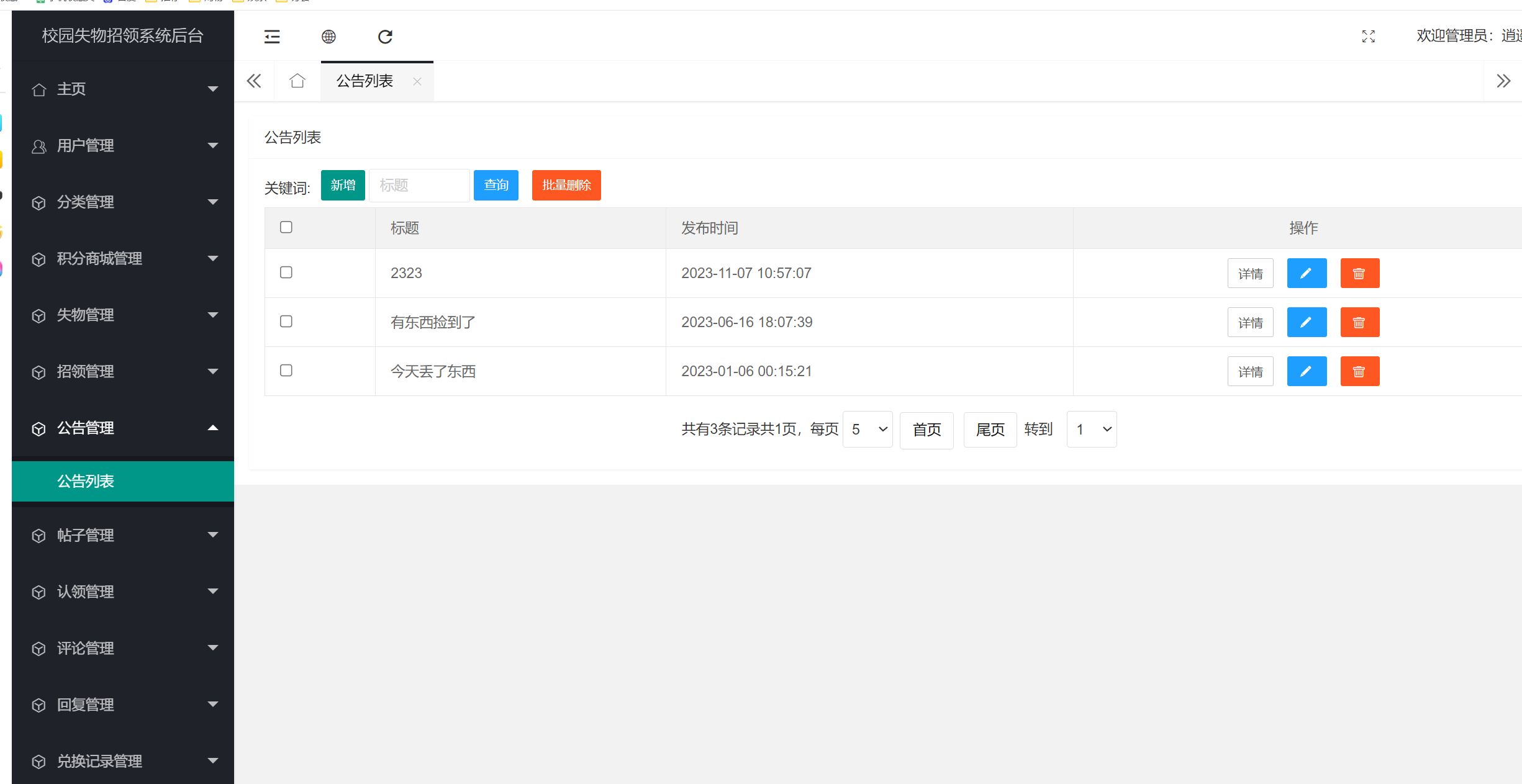Image resolution: width=1522 pixels, height=784 pixels.
Task: Check the row checkbox for 今天丢了东西
Action: click(x=286, y=370)
